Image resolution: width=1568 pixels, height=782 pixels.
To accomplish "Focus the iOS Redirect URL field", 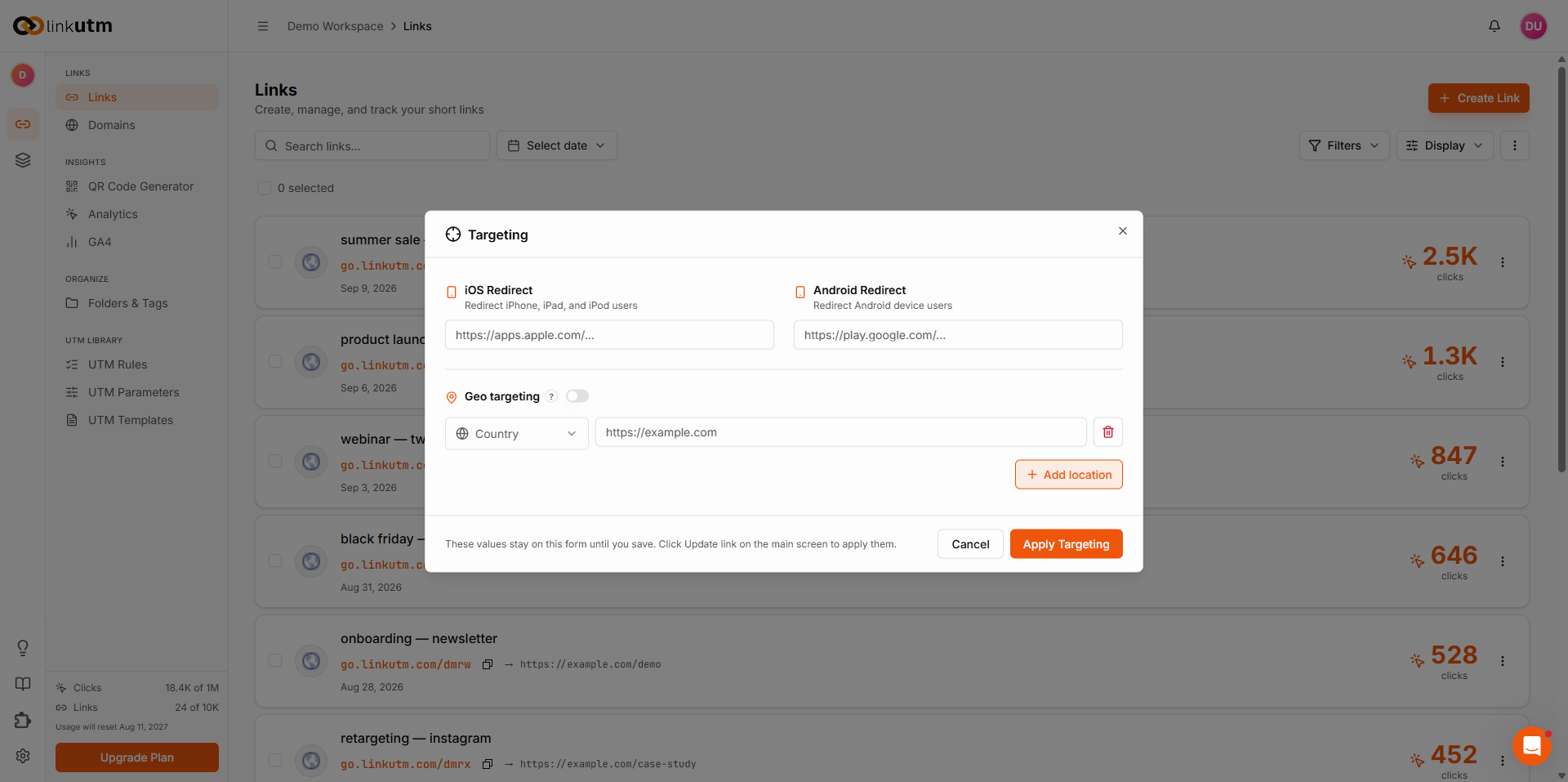I will coord(609,335).
